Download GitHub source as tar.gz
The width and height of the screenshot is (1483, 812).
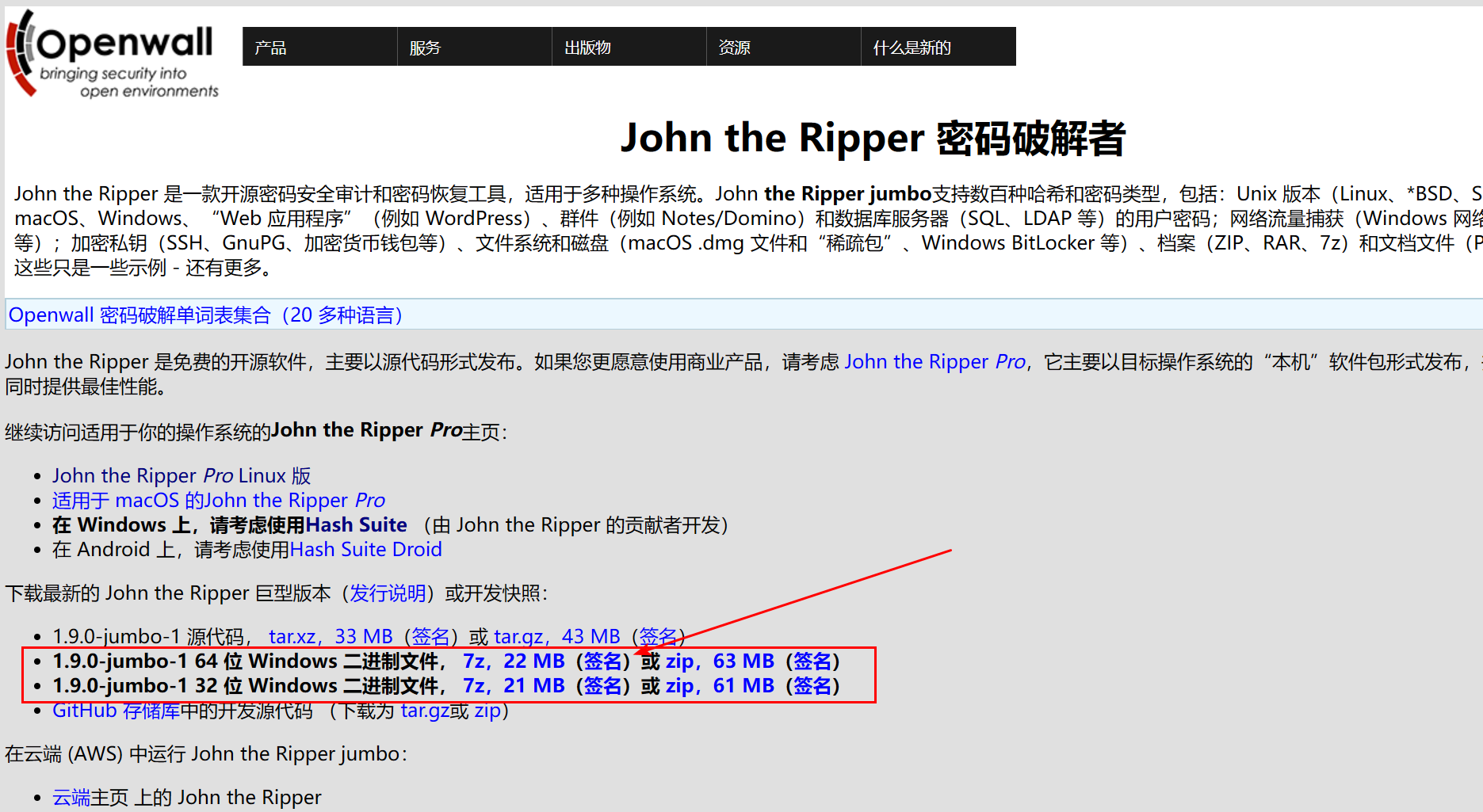pyautogui.click(x=425, y=711)
